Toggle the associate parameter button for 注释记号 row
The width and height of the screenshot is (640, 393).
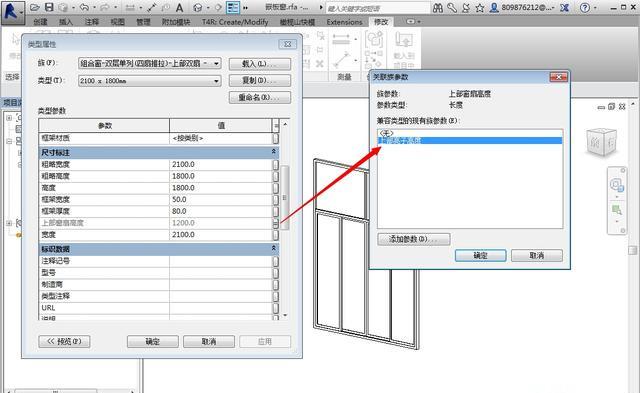point(276,261)
